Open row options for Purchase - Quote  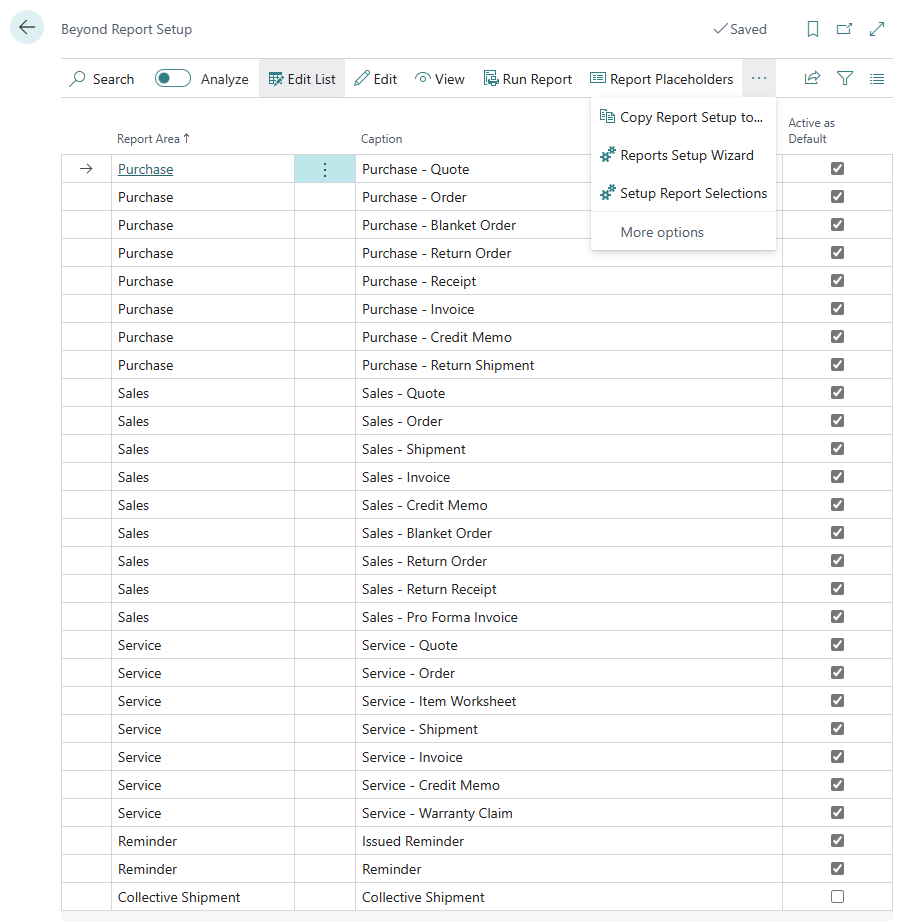pyautogui.click(x=324, y=170)
